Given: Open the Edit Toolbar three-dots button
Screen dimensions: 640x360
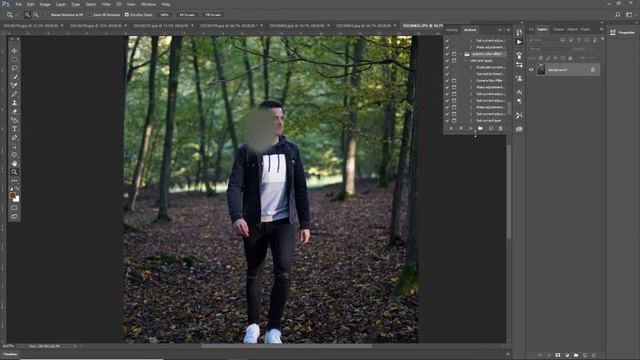Looking at the screenshot, I should pos(14,180).
